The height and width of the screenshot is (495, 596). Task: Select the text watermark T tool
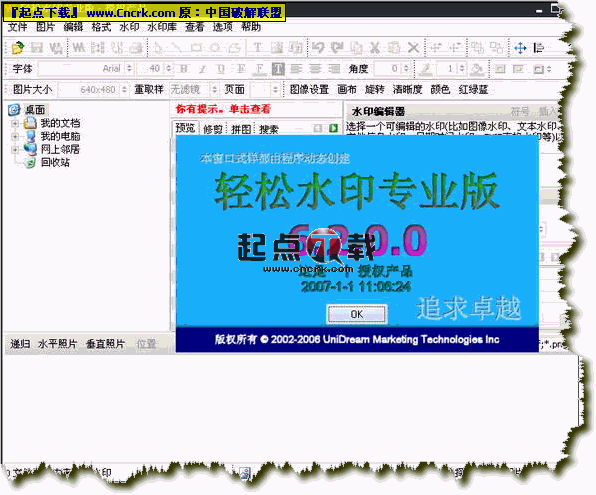pyautogui.click(x=258, y=48)
